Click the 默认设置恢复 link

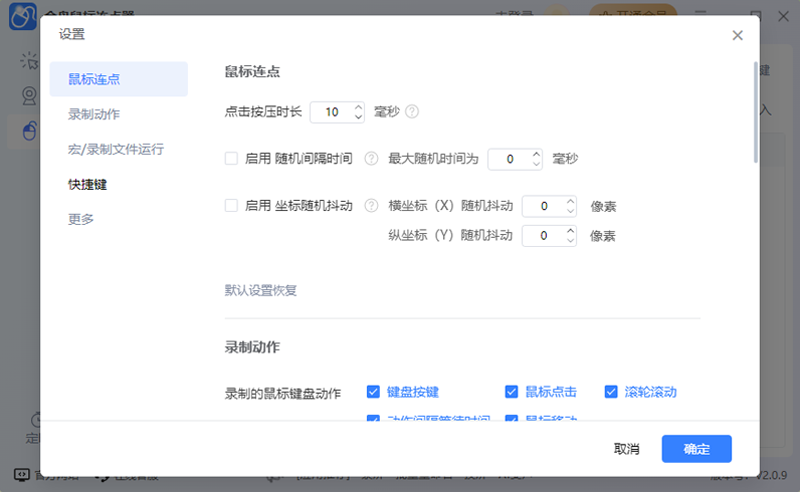click(260, 291)
